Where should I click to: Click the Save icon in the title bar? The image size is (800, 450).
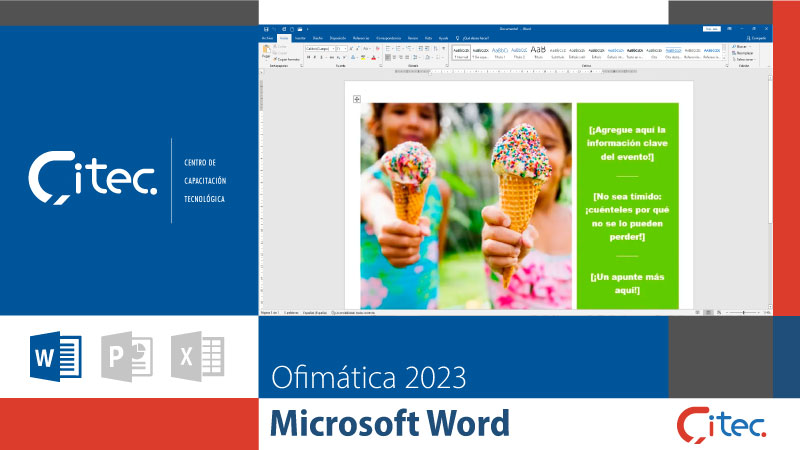point(264,29)
